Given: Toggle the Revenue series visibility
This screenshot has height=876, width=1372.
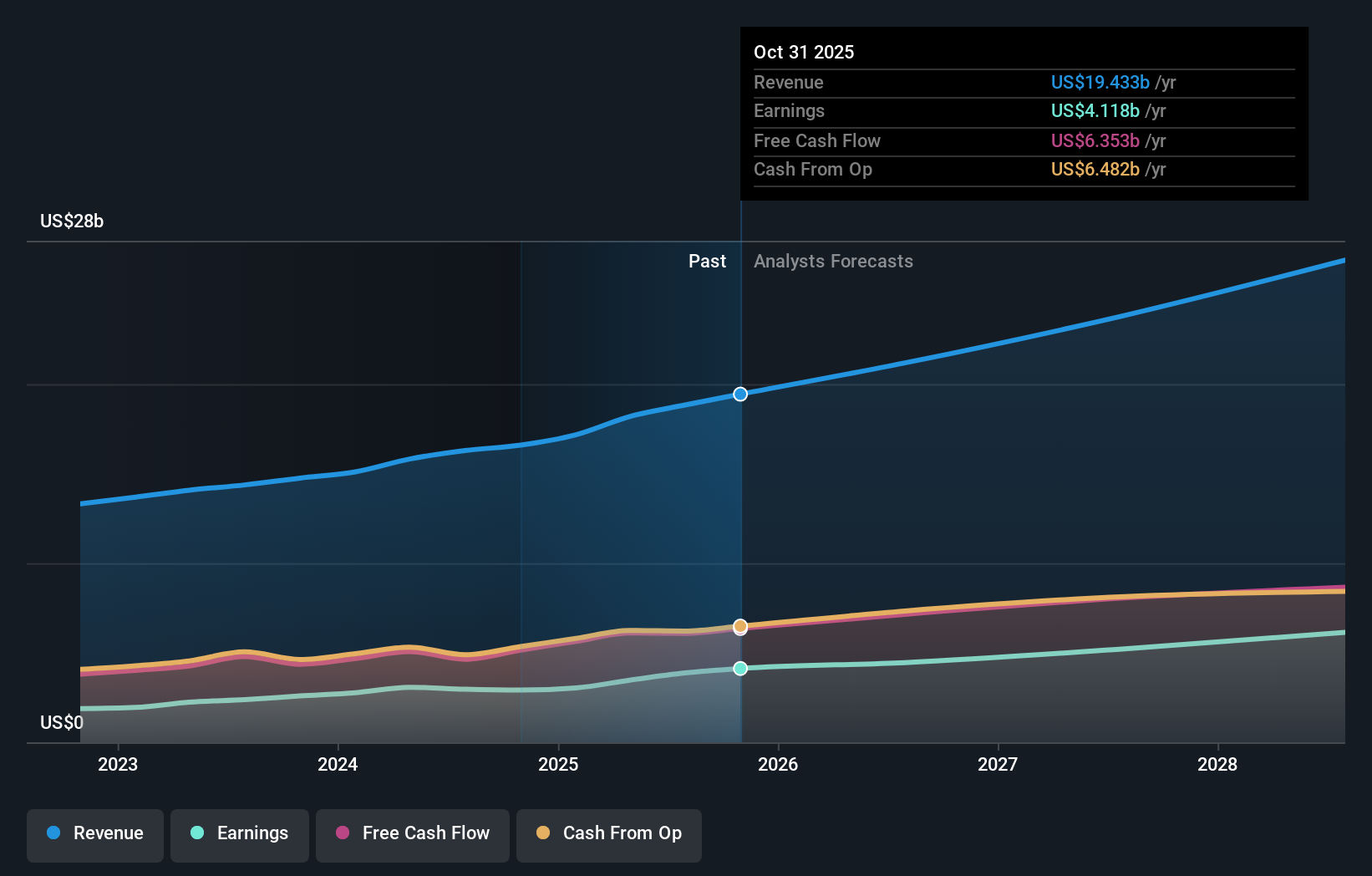Looking at the screenshot, I should click(x=94, y=833).
